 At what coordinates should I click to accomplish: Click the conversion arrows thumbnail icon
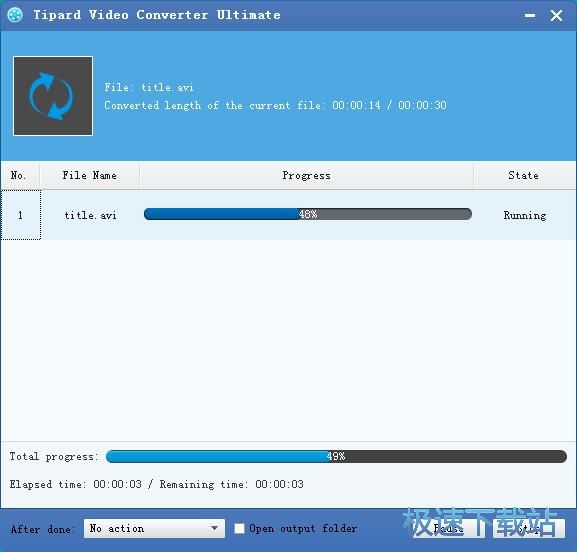click(53, 96)
